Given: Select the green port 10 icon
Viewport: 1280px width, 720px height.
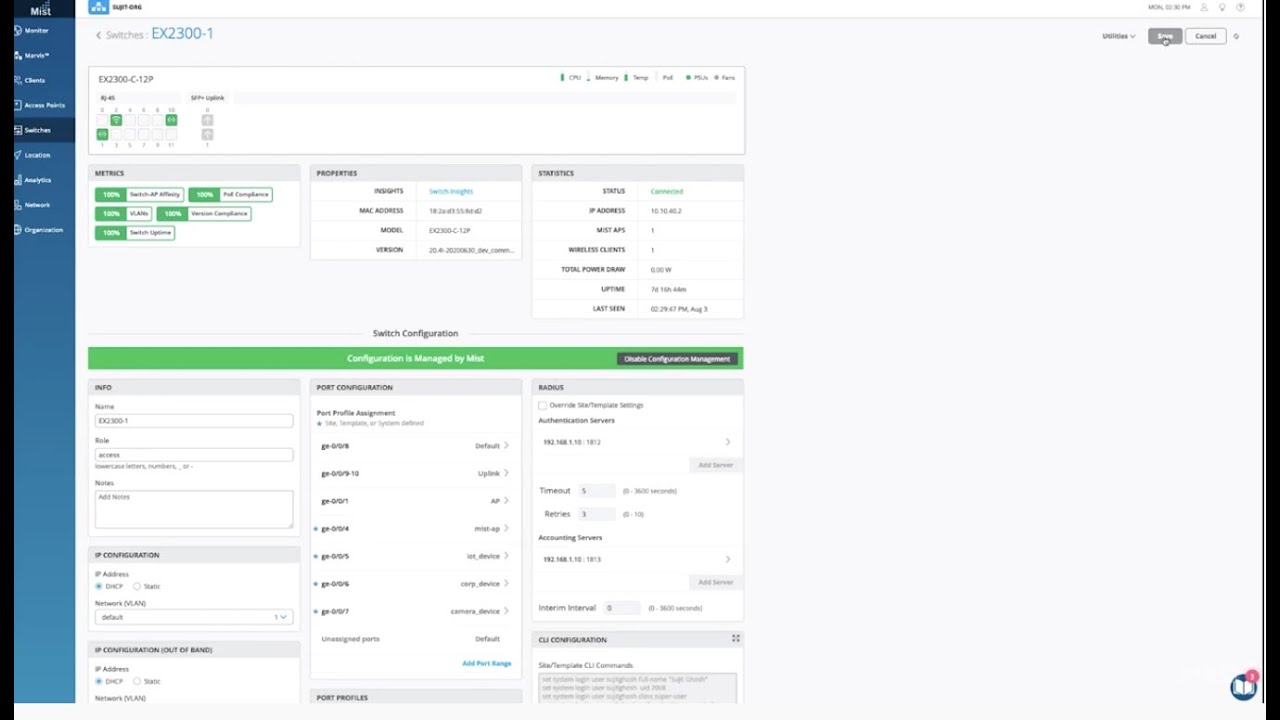Looking at the screenshot, I should (x=171, y=120).
